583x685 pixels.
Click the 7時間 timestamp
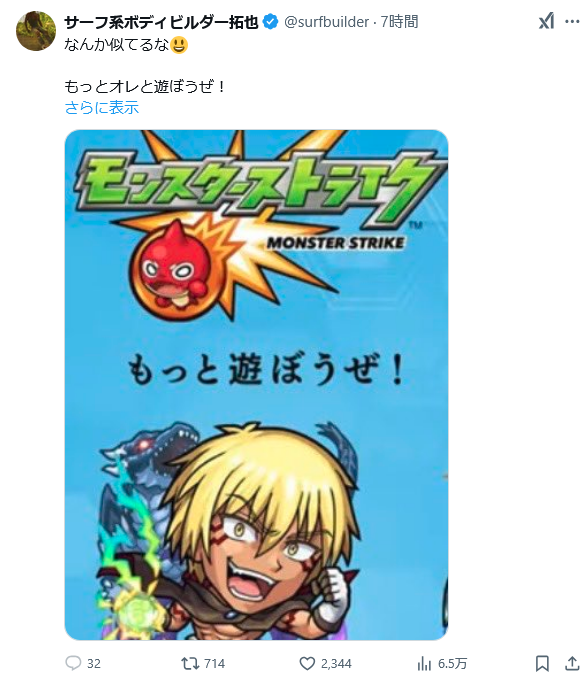[x=400, y=21]
